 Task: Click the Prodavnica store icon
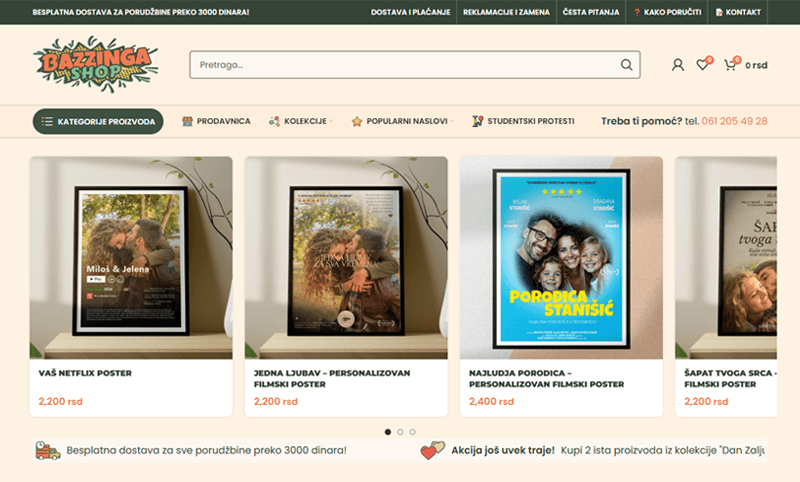pos(187,121)
